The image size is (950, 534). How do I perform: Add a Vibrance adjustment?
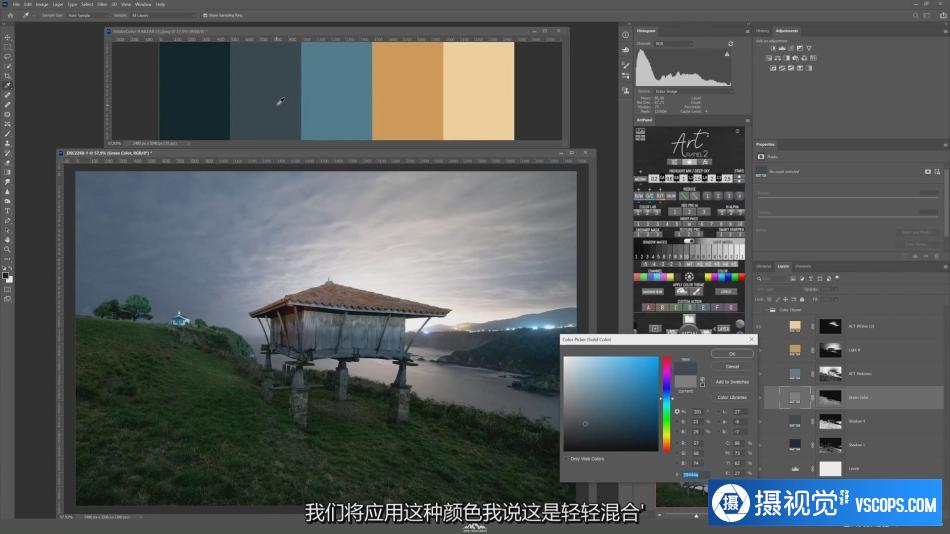(x=809, y=48)
